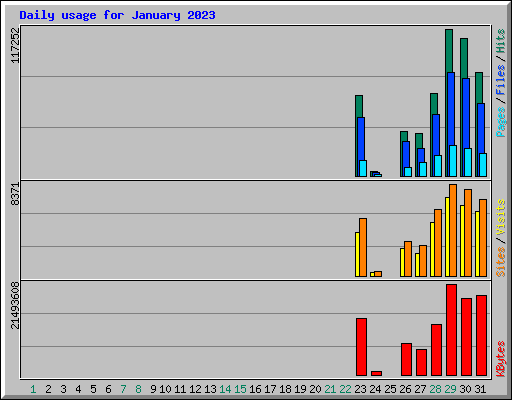This screenshot has height=400, width=512.
Task: Click day 19 on the date axis
Action: tap(300, 389)
